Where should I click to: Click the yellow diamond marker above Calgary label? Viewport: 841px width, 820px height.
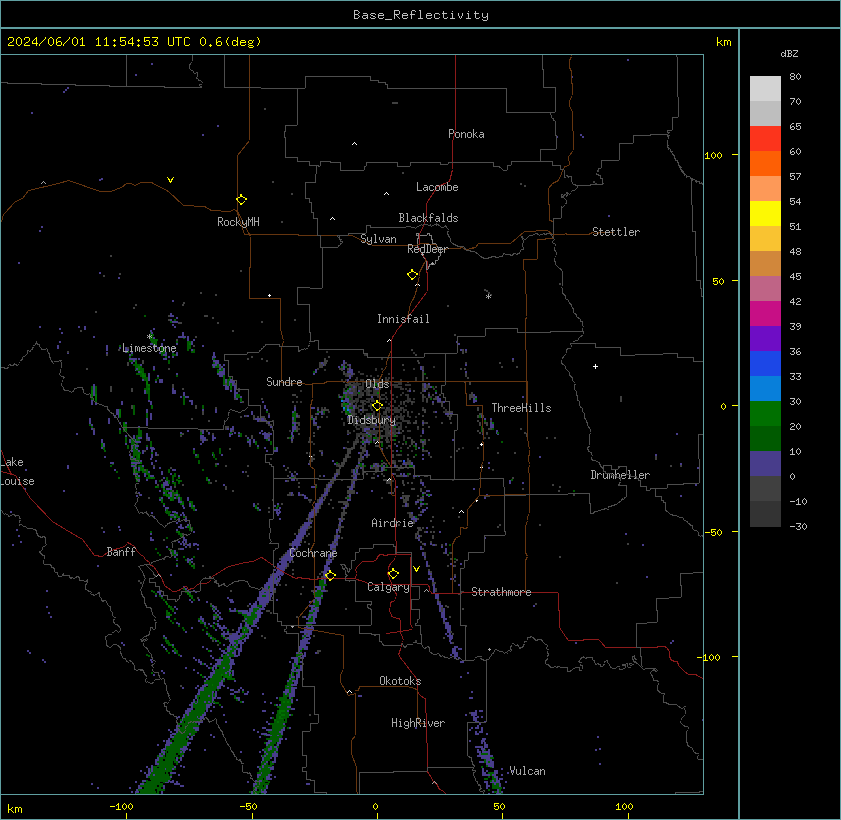[393, 573]
